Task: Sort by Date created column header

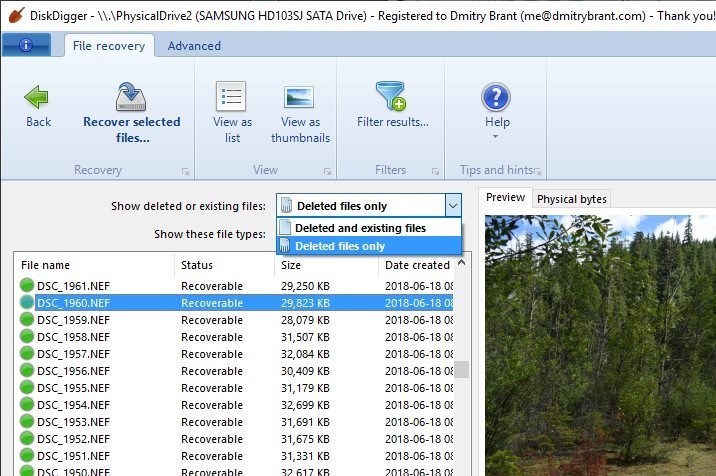Action: [417, 265]
